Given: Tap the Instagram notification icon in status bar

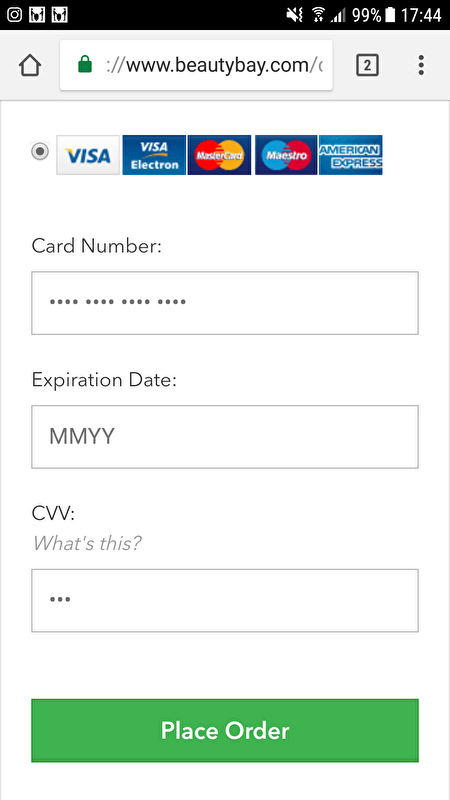Looking at the screenshot, I should point(14,15).
